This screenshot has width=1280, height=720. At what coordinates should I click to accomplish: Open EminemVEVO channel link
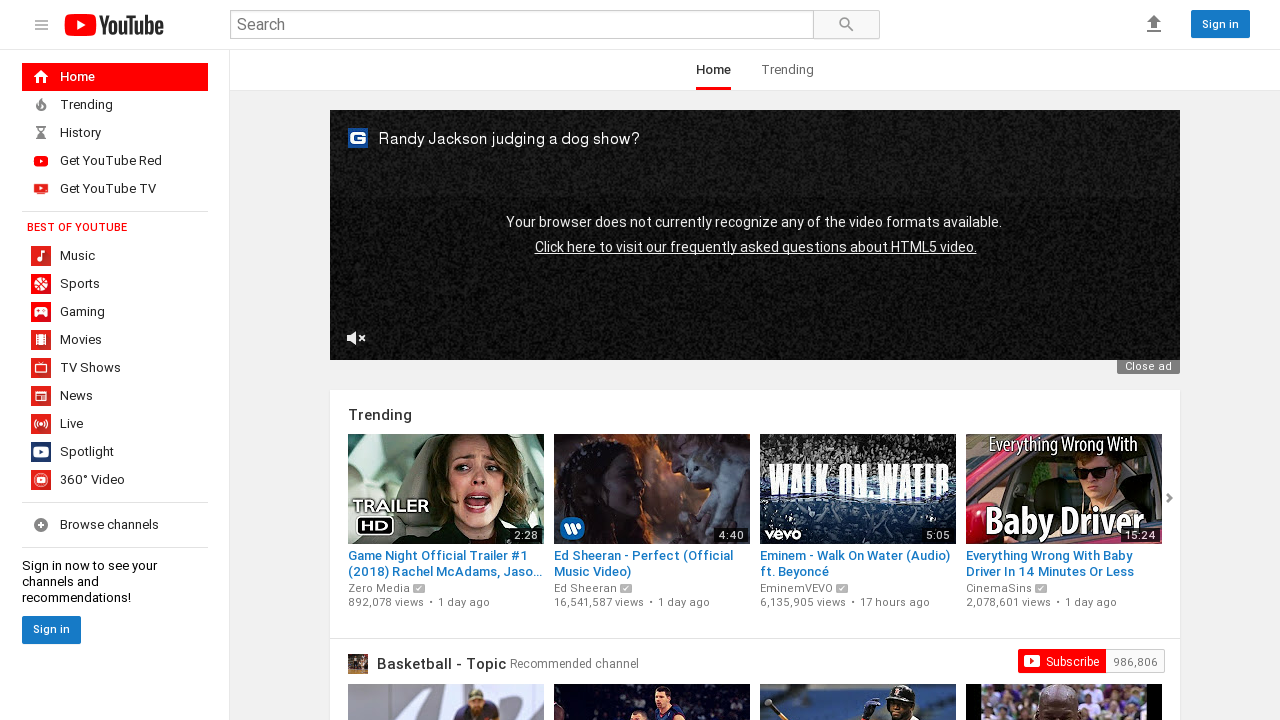(796, 588)
